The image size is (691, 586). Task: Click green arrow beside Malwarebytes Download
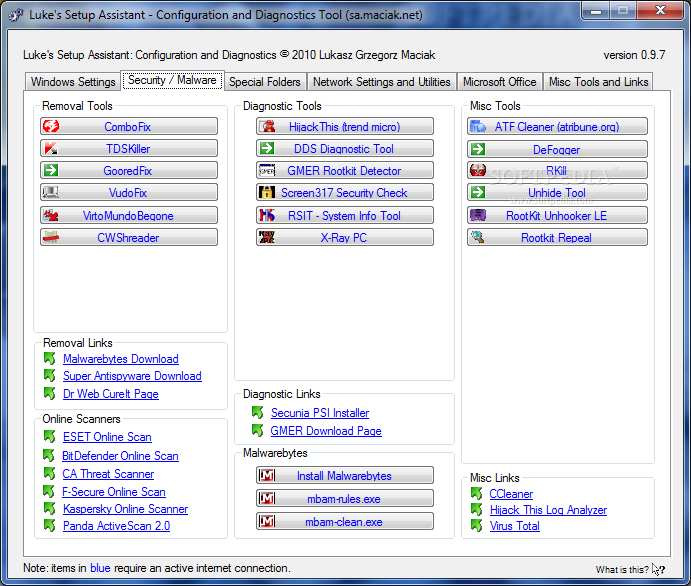click(50, 359)
